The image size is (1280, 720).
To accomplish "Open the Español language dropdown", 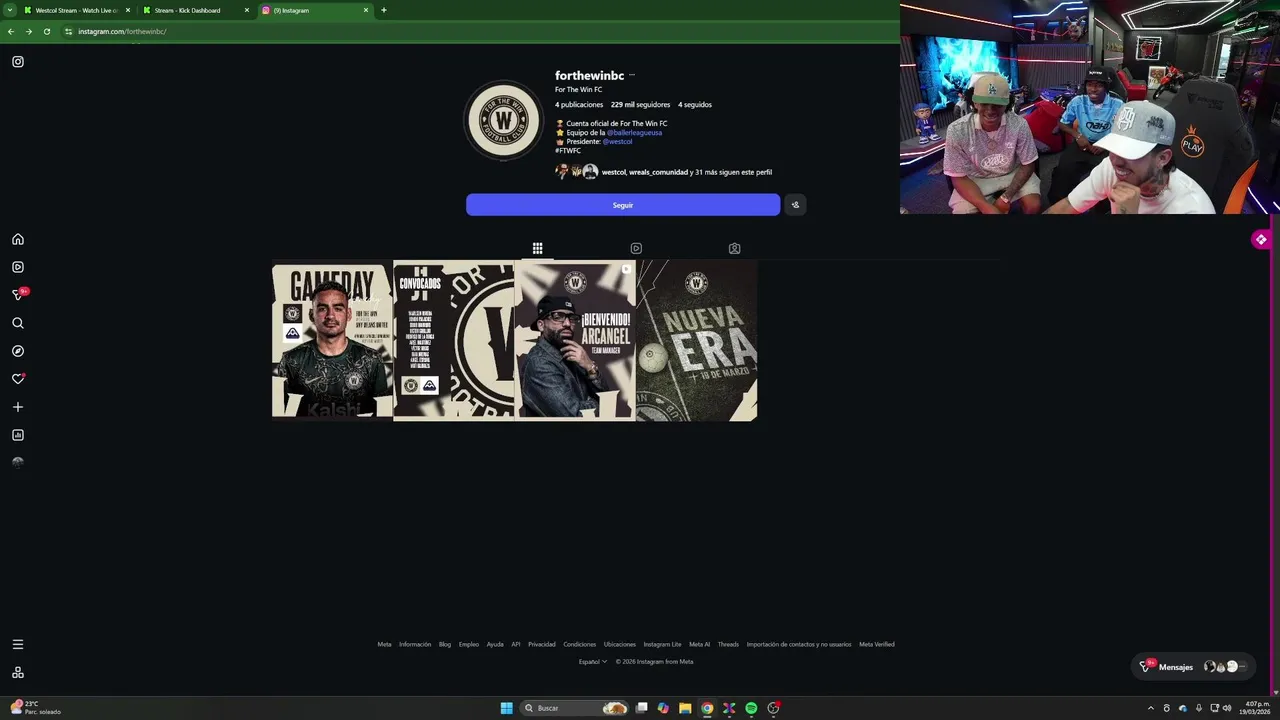I will [592, 662].
